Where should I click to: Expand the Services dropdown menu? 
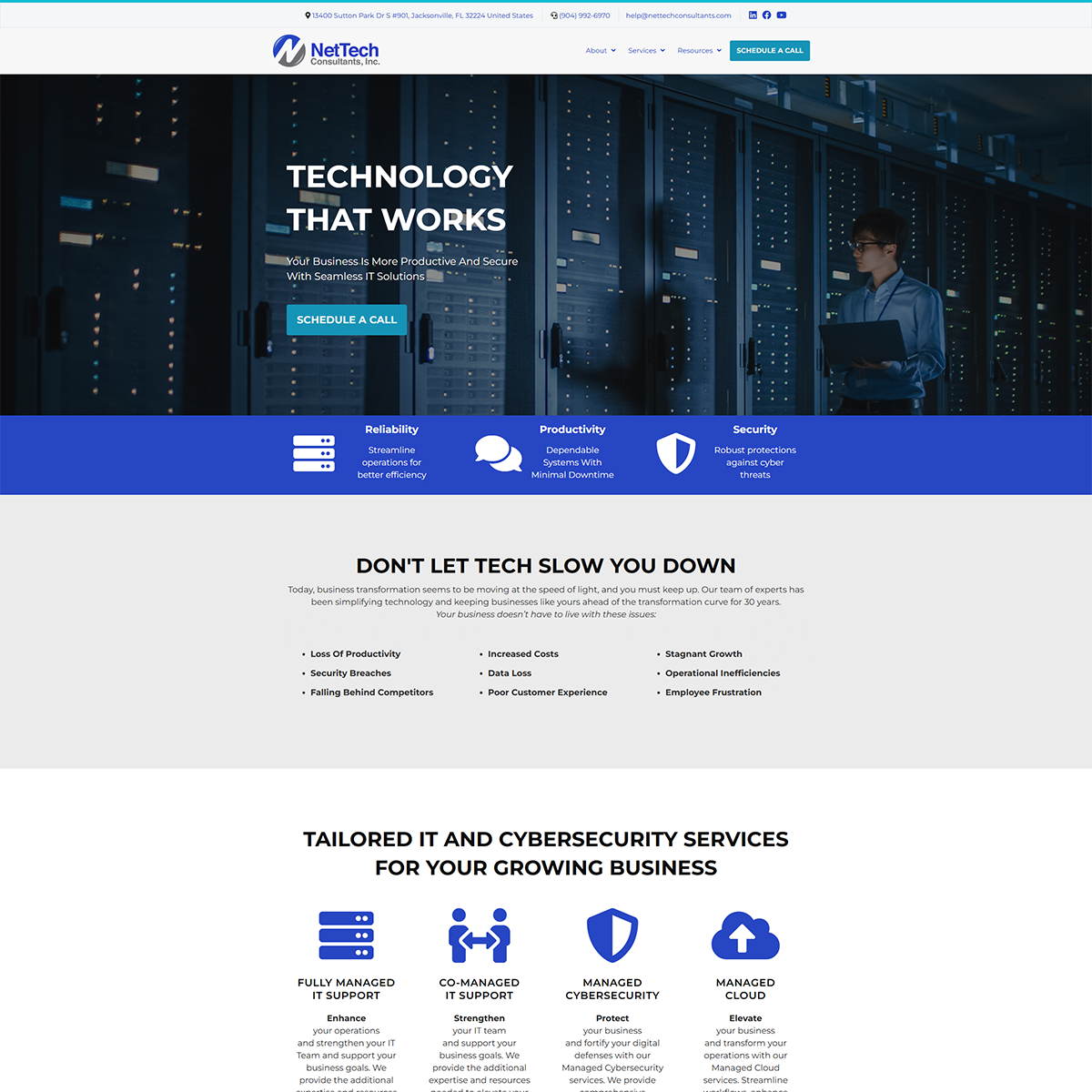(646, 51)
